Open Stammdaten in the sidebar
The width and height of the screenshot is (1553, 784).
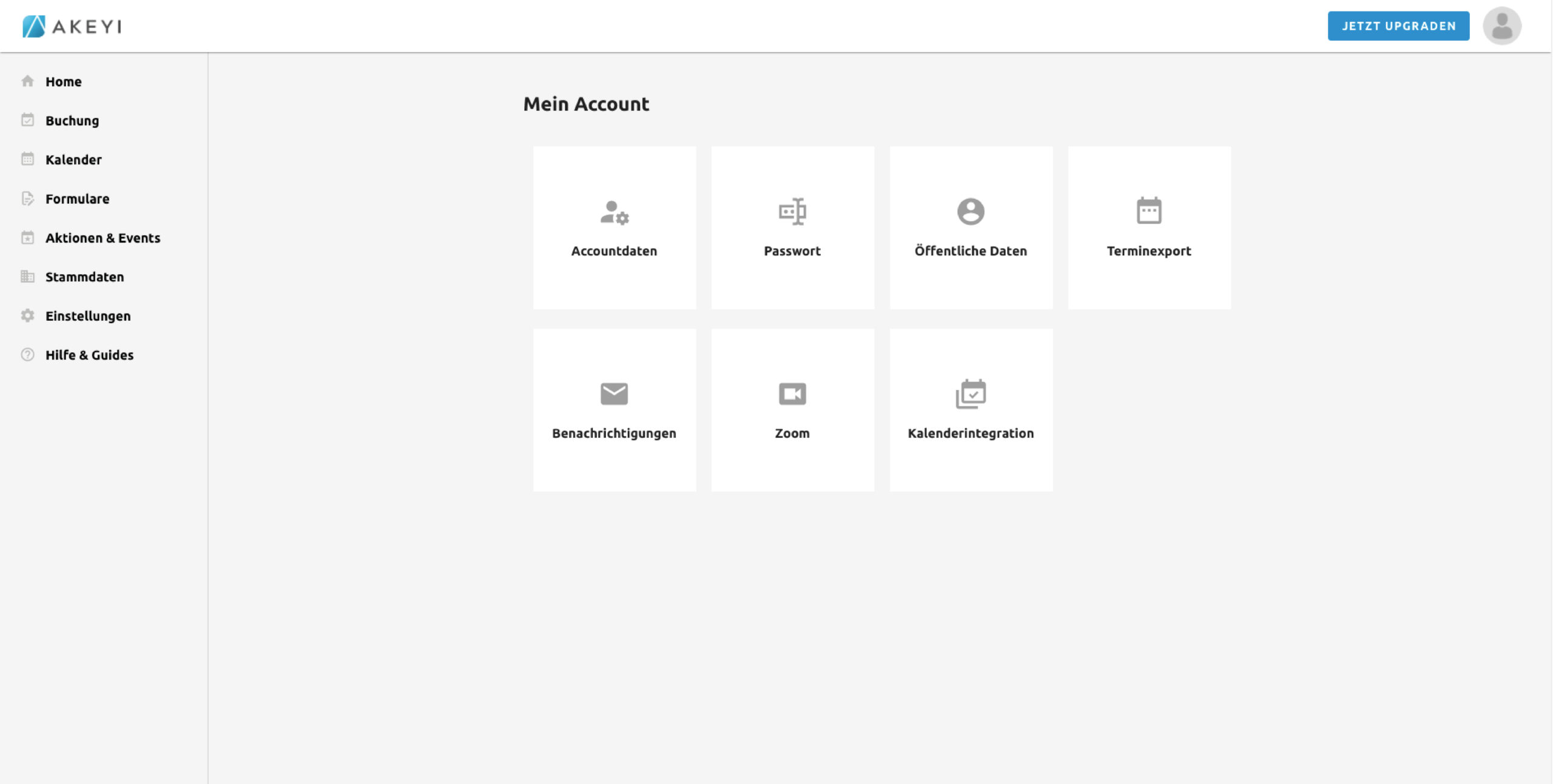(x=84, y=277)
